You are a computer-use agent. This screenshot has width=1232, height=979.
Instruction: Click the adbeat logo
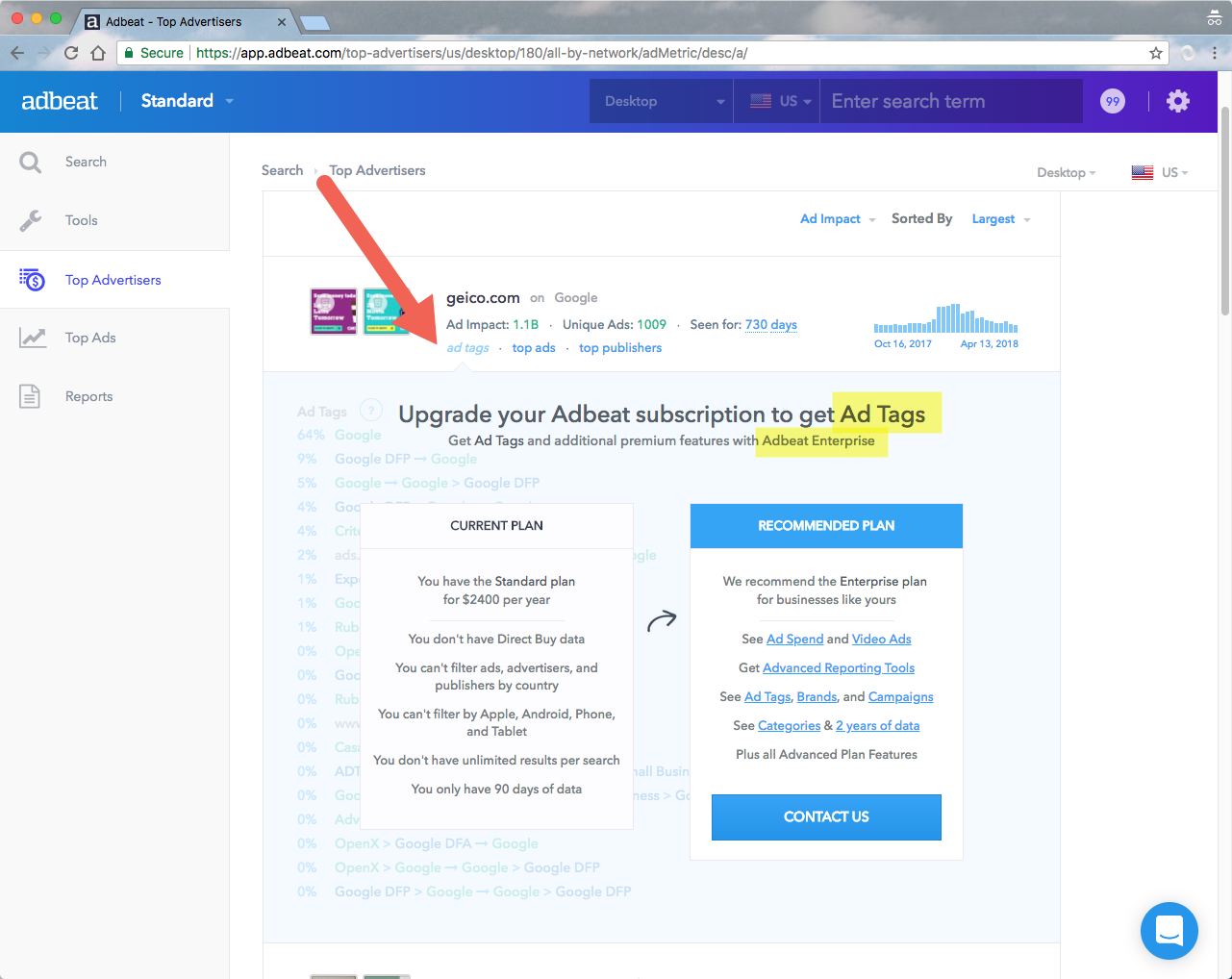click(60, 101)
